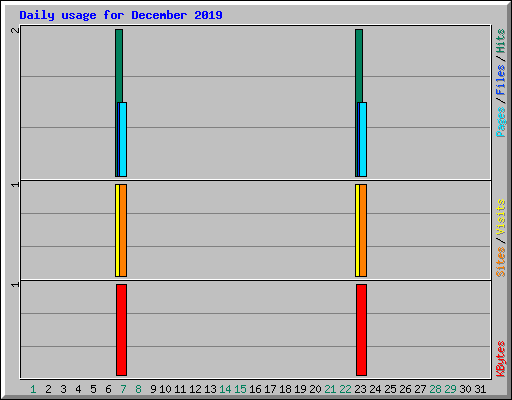Select day 6 on the date axis
Screen dimensions: 512x400
point(108,389)
